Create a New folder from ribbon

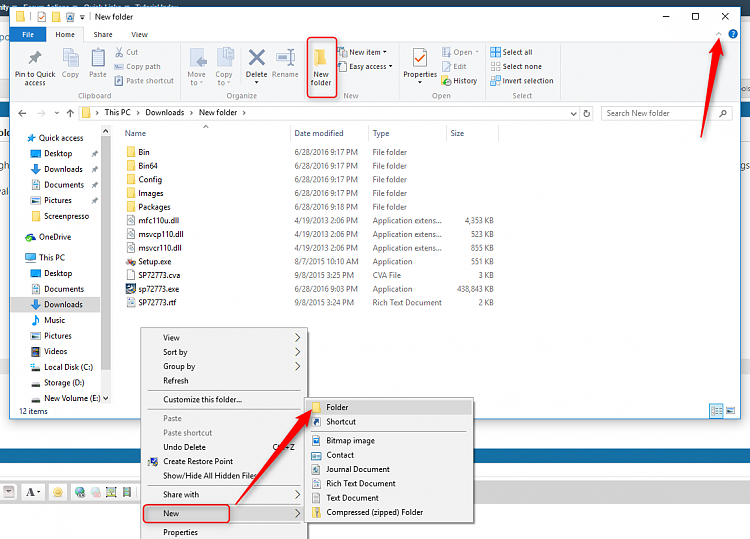click(x=321, y=68)
